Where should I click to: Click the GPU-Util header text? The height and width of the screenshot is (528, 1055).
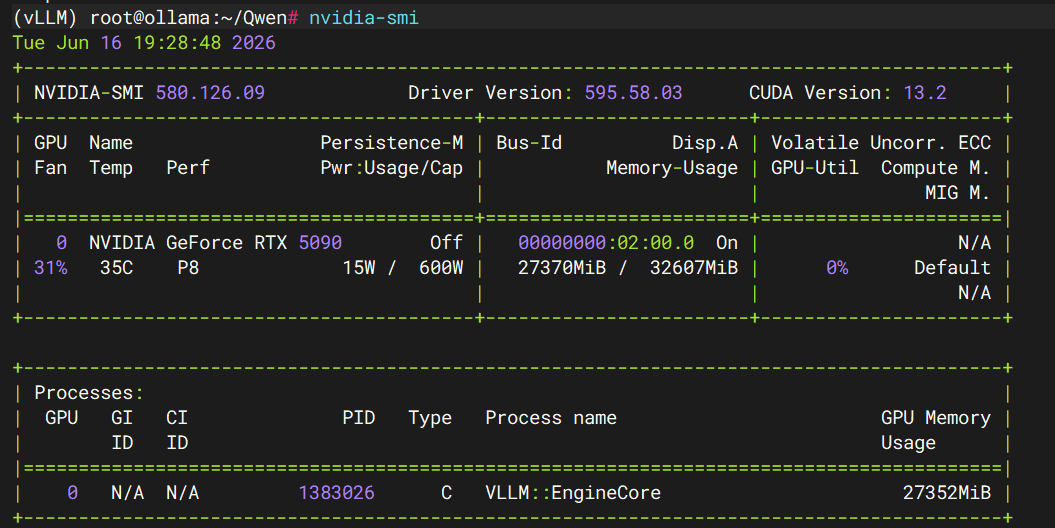click(x=815, y=168)
